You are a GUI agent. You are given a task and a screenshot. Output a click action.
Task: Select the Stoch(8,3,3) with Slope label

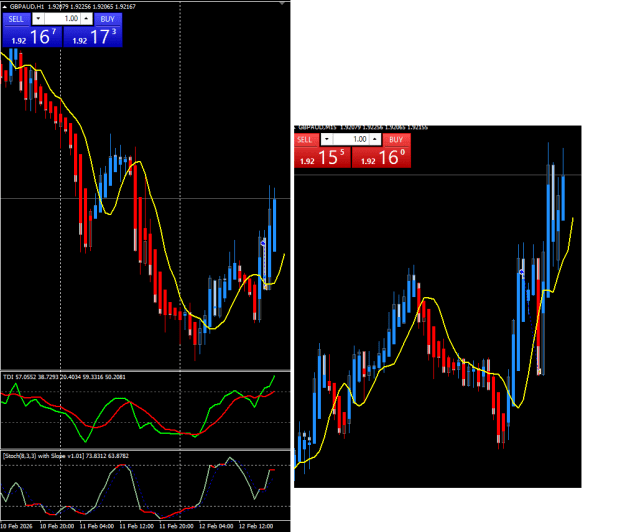click(66, 456)
